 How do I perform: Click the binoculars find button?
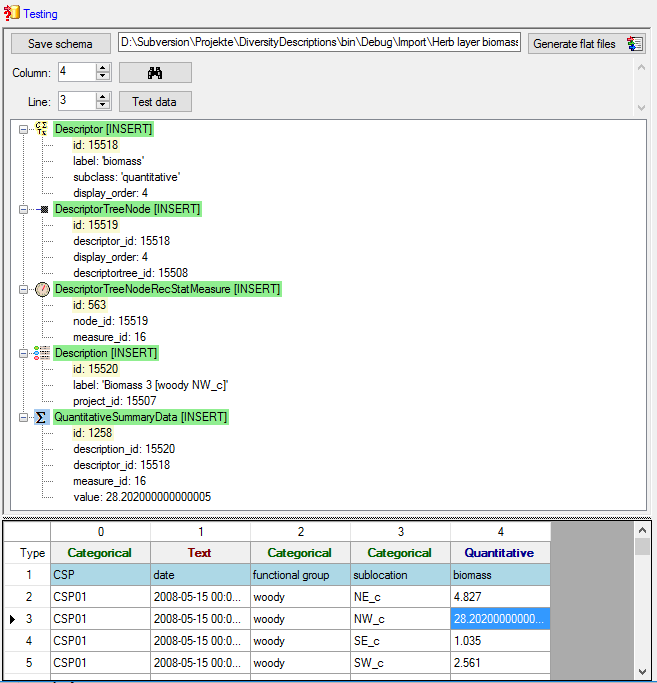click(x=155, y=72)
